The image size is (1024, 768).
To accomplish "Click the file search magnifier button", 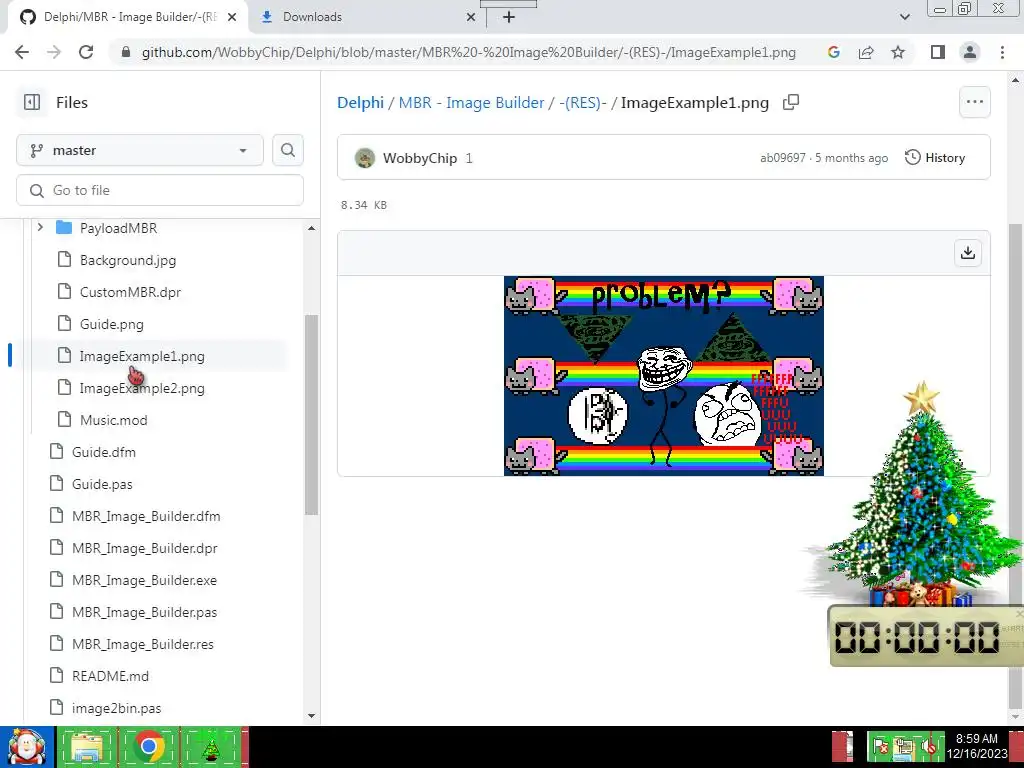I will 287,150.
